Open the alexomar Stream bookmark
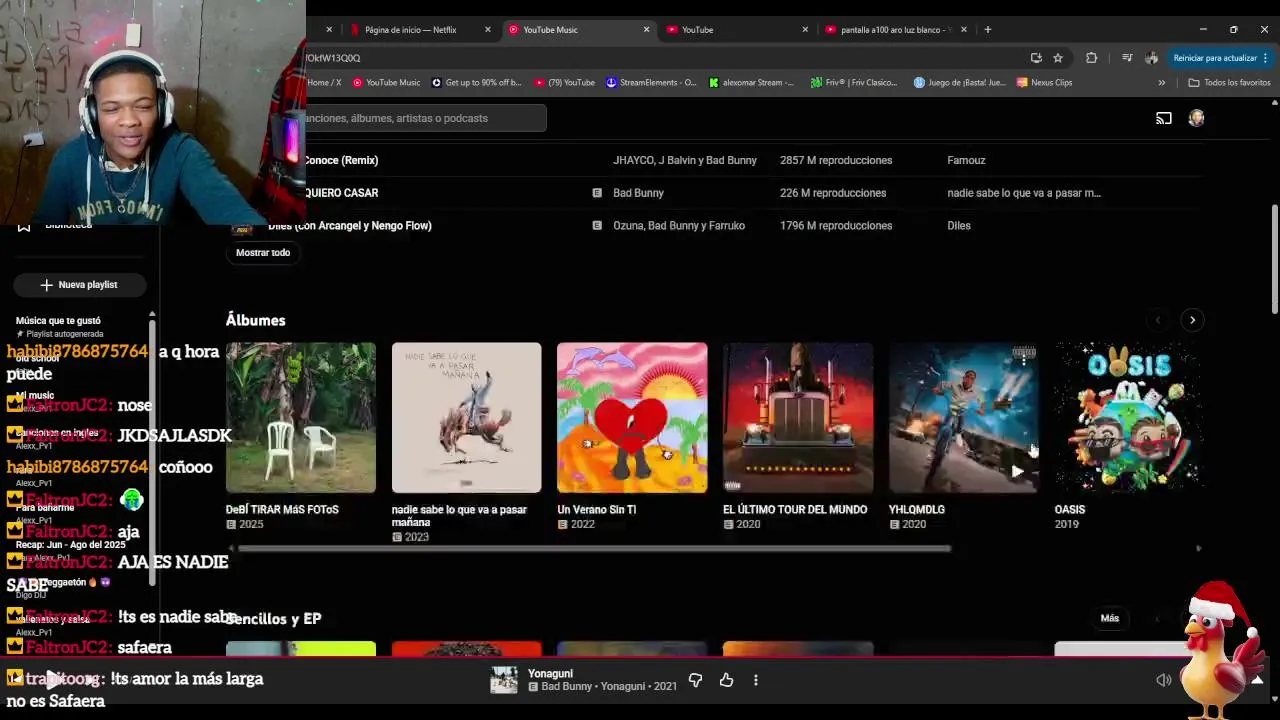 (x=751, y=83)
